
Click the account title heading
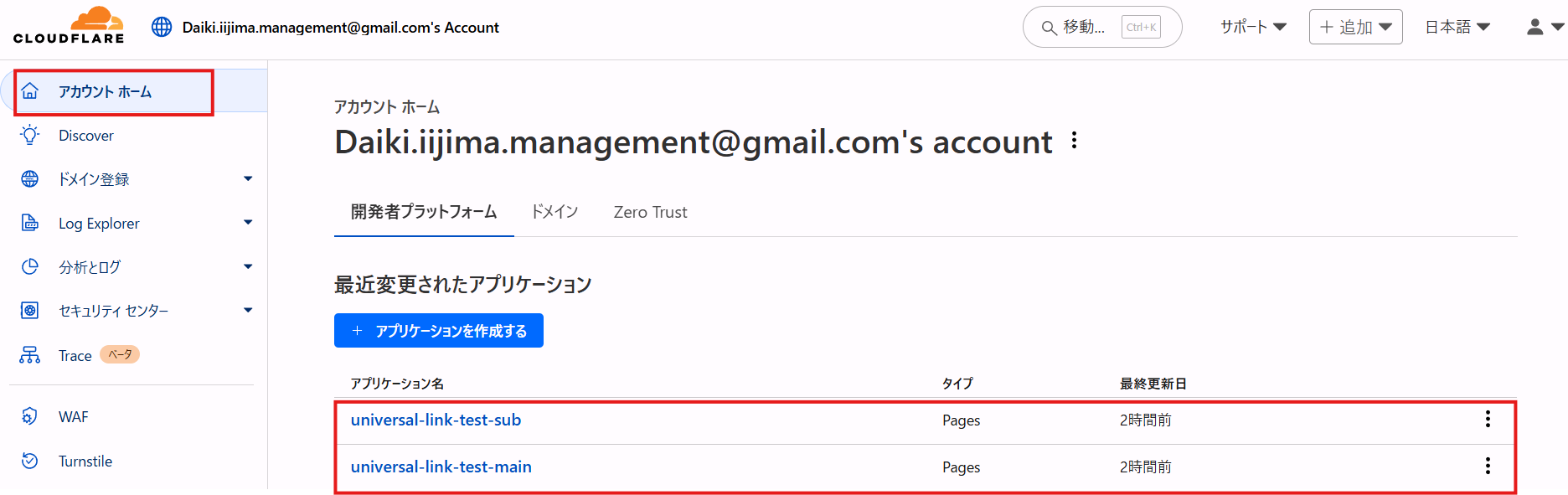coord(694,142)
